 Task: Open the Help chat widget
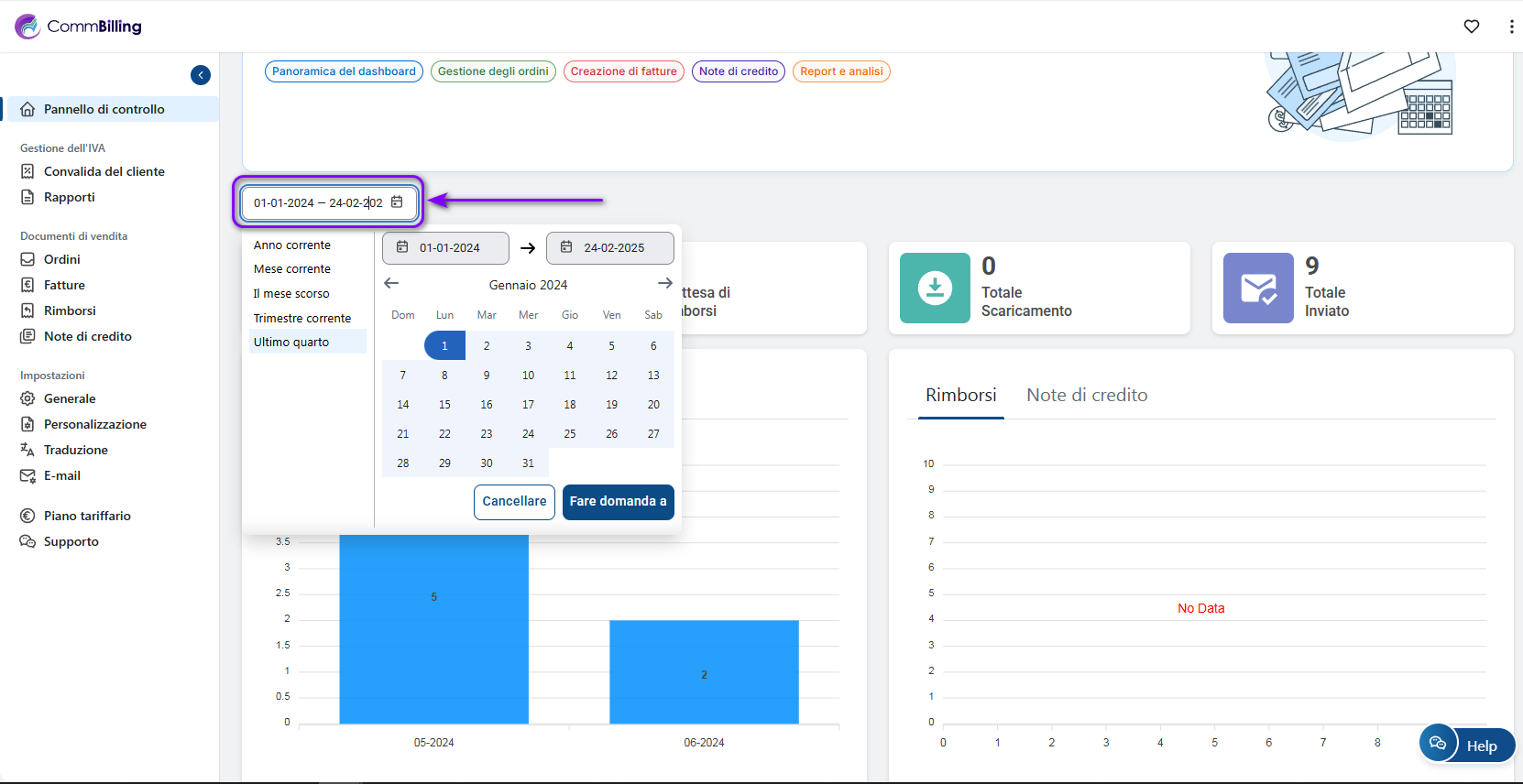tap(1466, 744)
